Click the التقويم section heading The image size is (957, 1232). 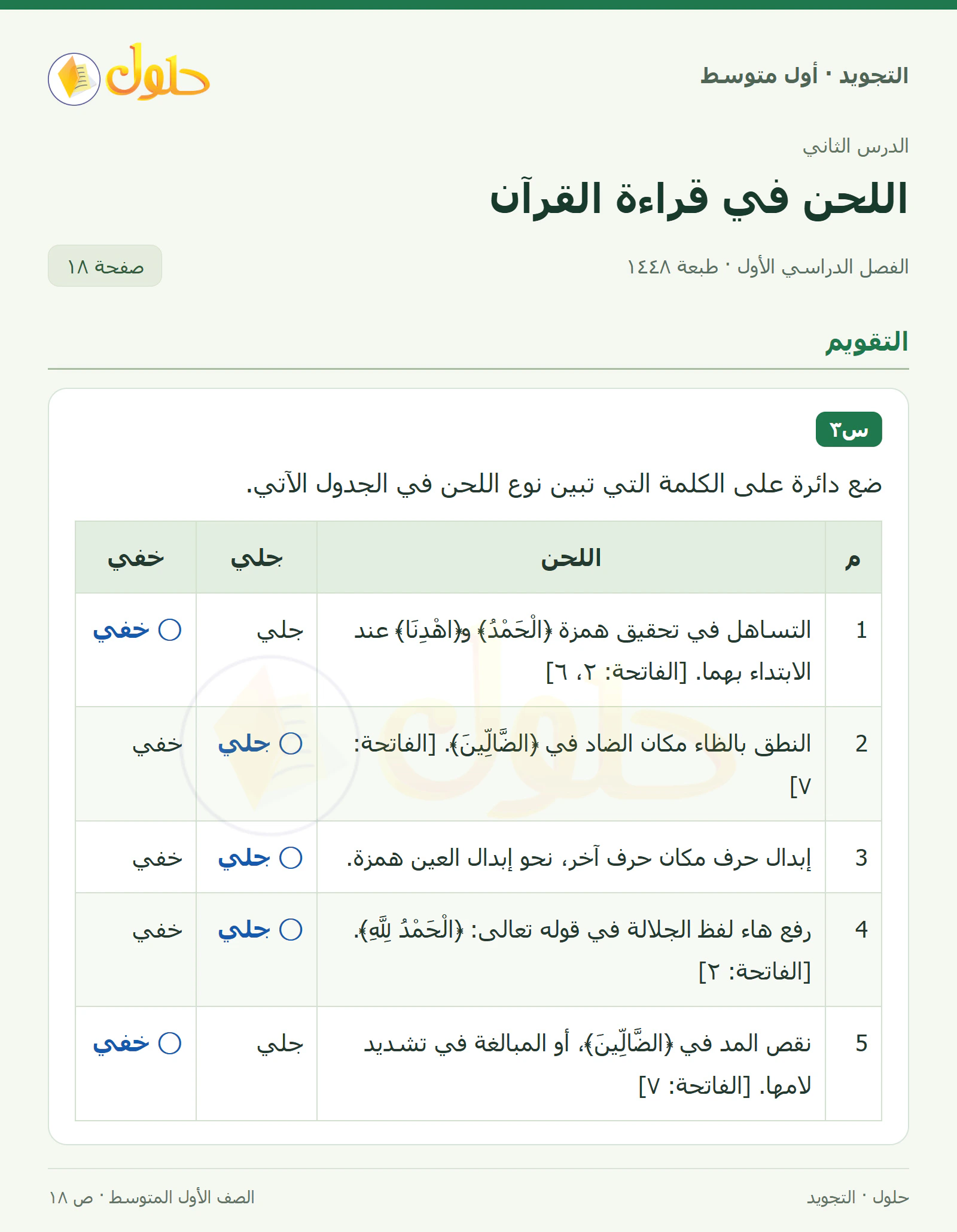(x=867, y=342)
